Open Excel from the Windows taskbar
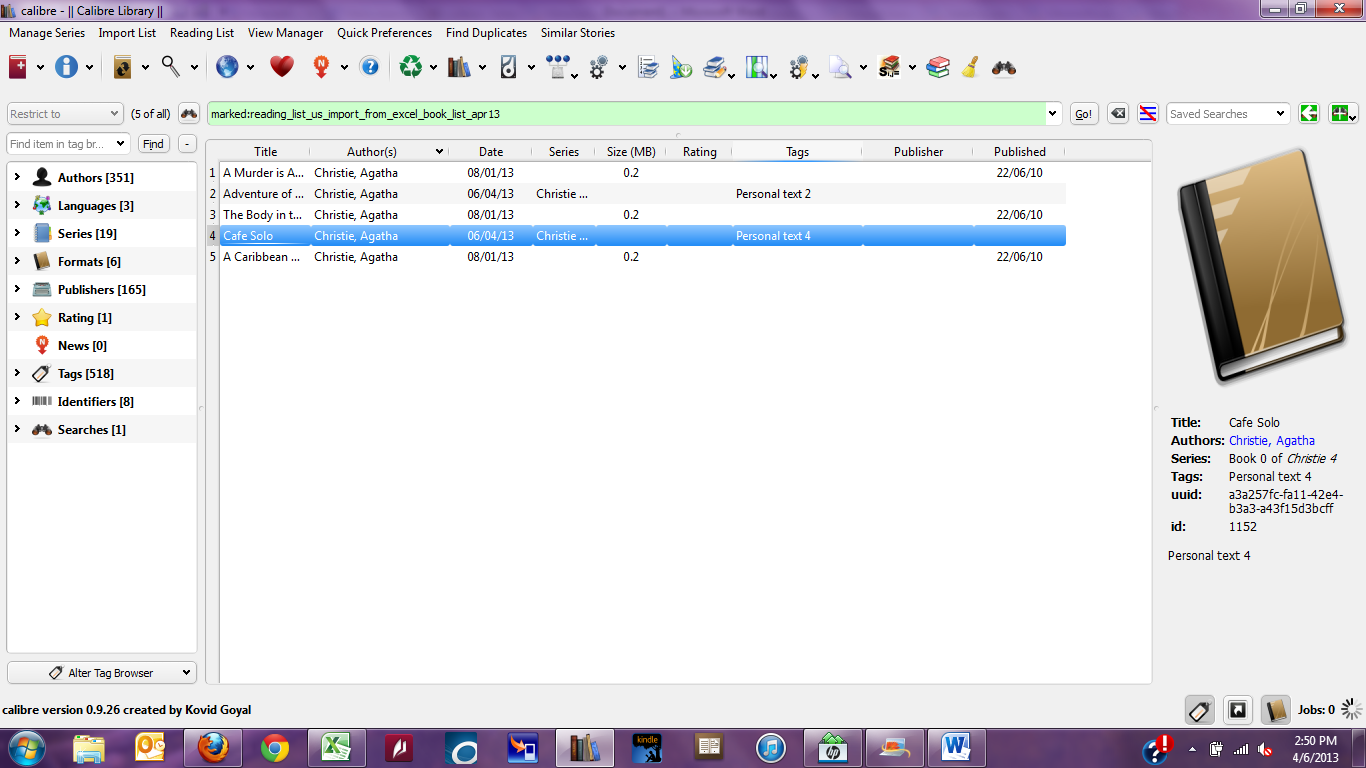The width and height of the screenshot is (1366, 768). tap(336, 747)
